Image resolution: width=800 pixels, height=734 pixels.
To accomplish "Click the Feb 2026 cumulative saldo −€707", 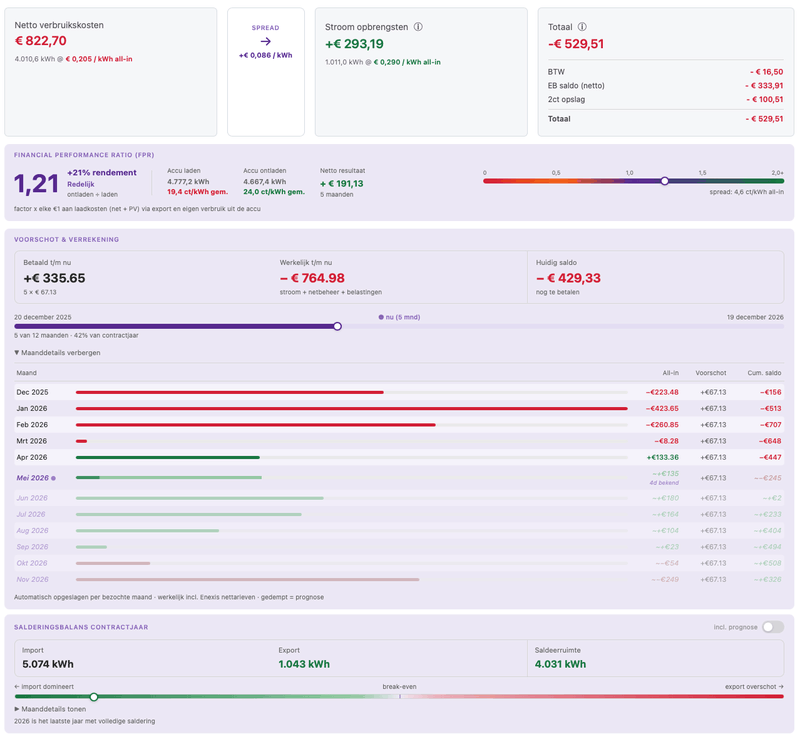I will click(x=770, y=425).
